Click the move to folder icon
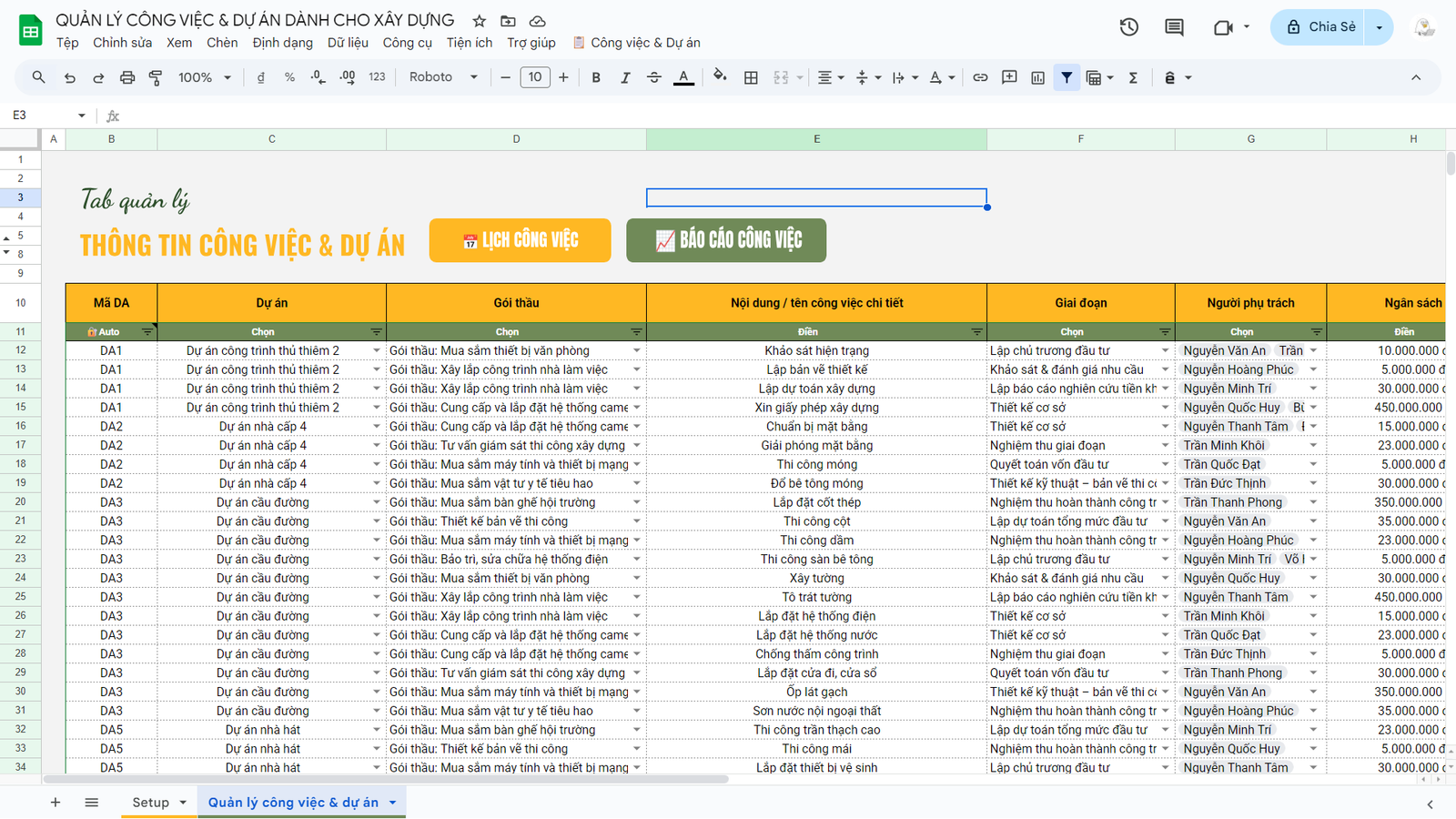This screenshot has width=1456, height=819. tap(509, 21)
